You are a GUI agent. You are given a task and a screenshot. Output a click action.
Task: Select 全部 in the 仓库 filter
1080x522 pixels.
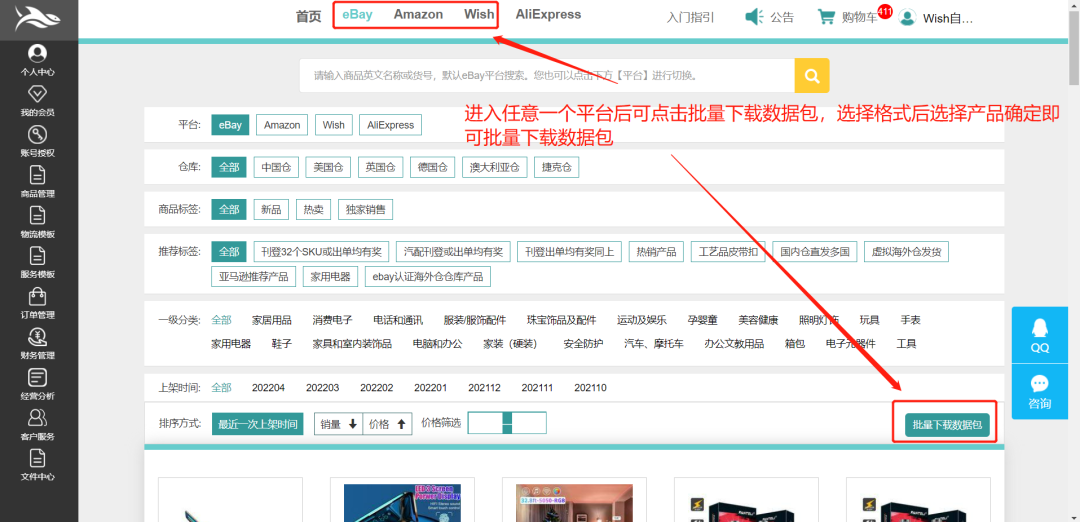229,167
